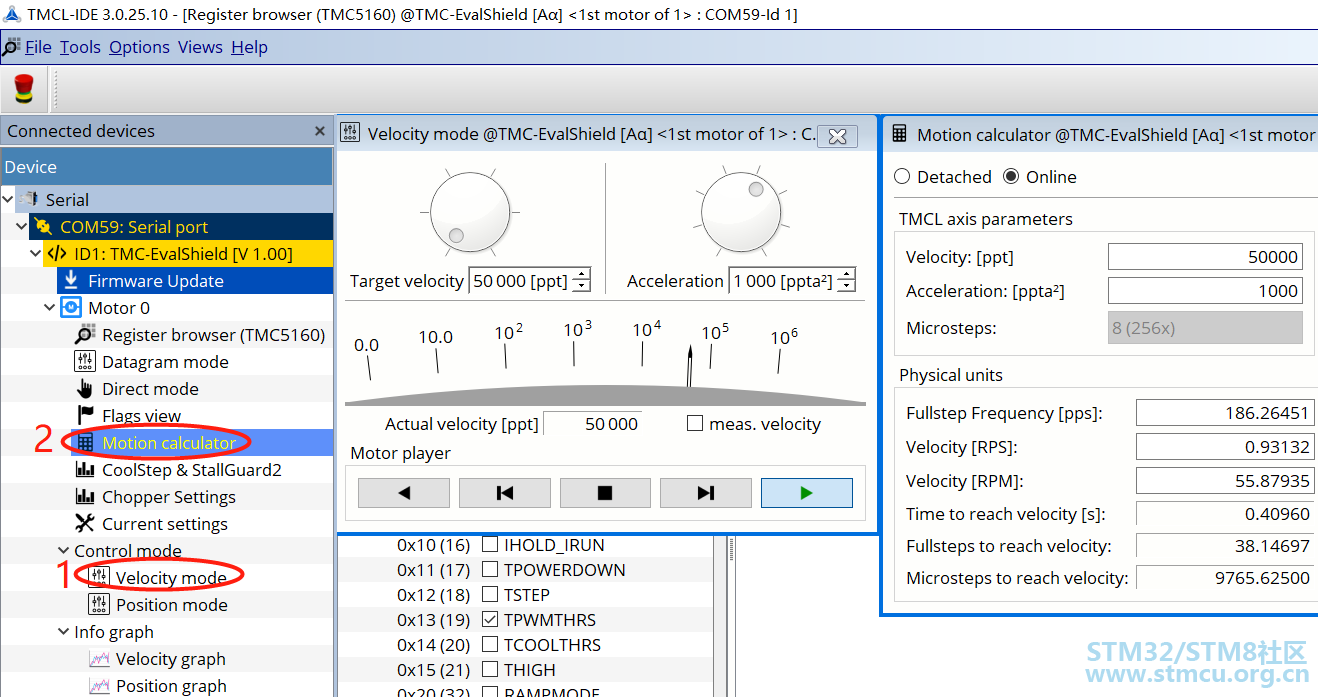
Task: Open Datagram mode
Action: tap(165, 362)
